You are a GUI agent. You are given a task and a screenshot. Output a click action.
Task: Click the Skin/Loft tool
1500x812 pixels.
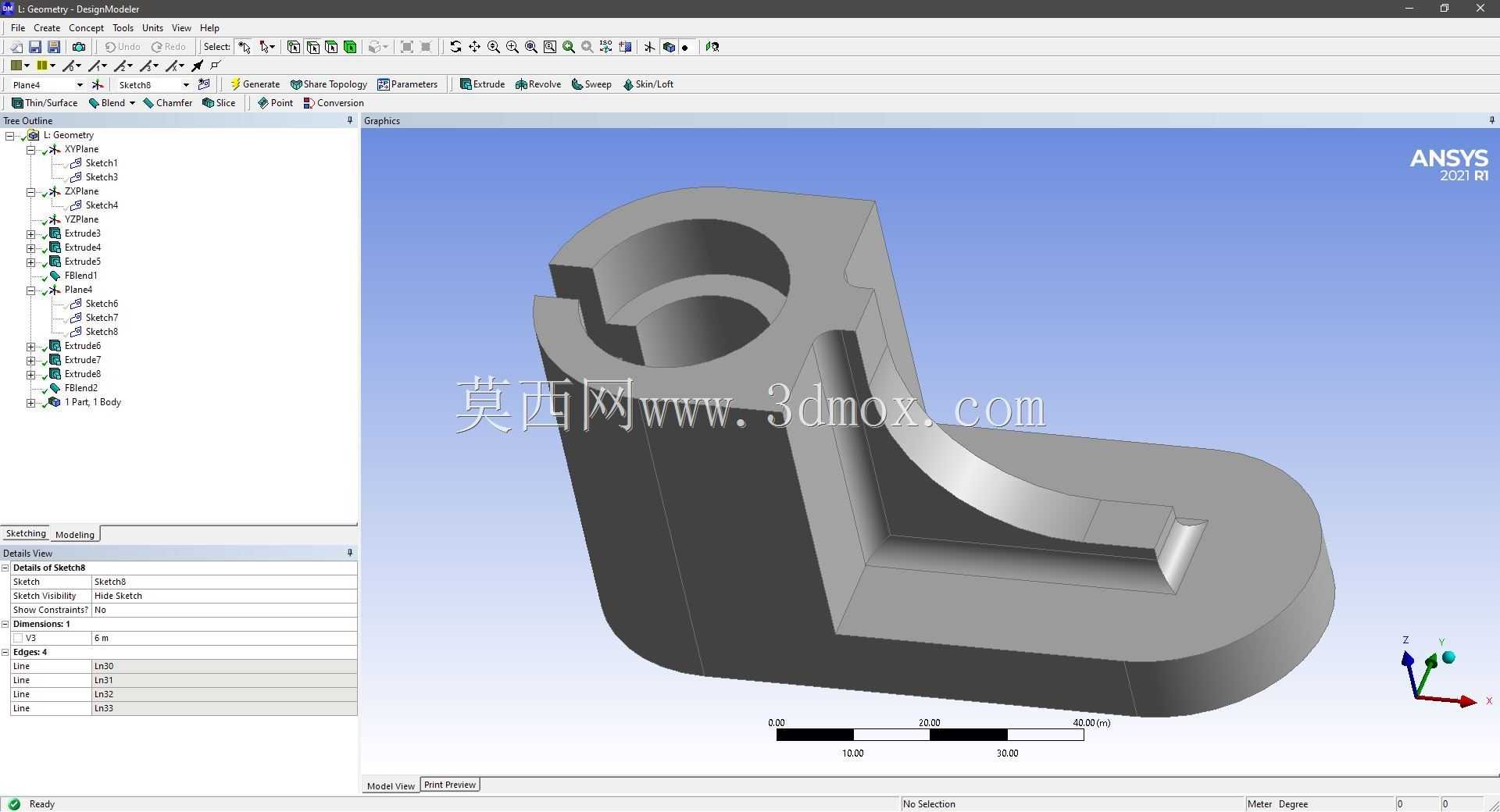[x=648, y=84]
